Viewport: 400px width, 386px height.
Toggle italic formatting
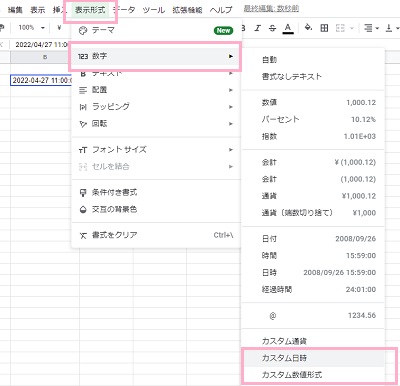coord(257,28)
